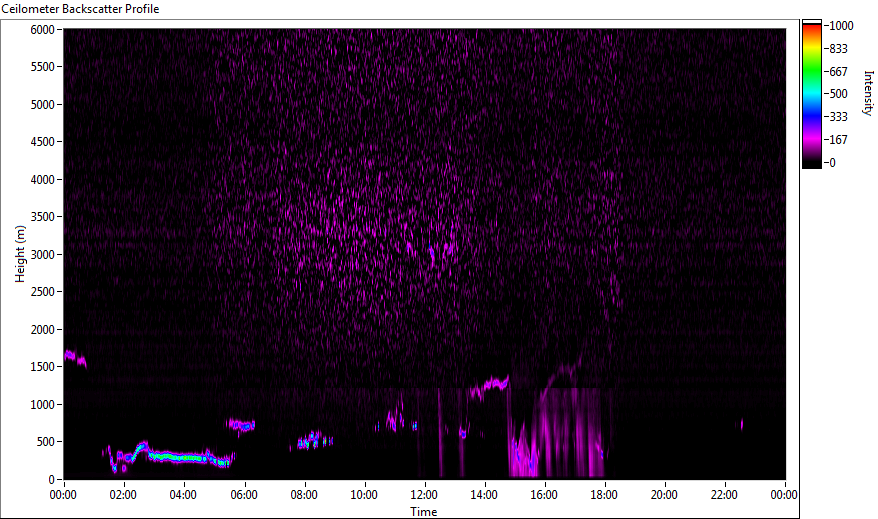
Task: Click the Intensity legend title
Action: coord(868,93)
